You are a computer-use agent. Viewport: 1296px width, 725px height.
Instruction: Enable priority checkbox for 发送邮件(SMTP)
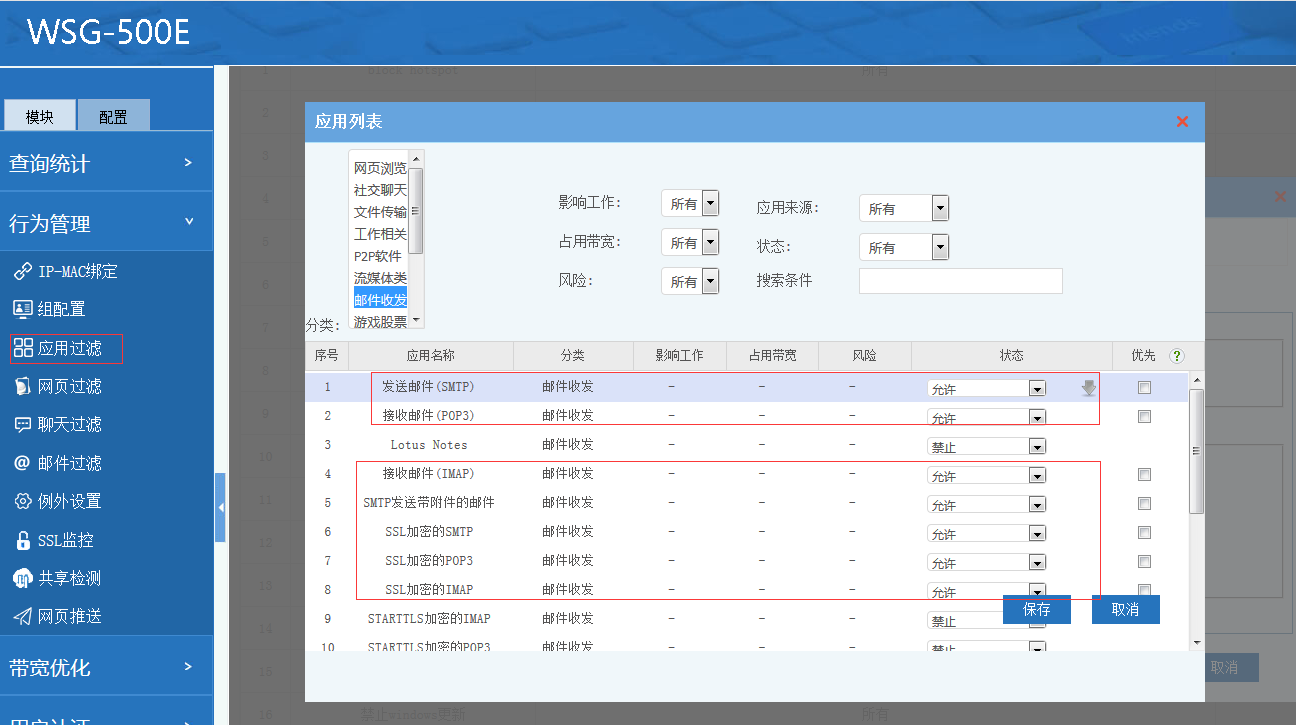tap(1144, 388)
